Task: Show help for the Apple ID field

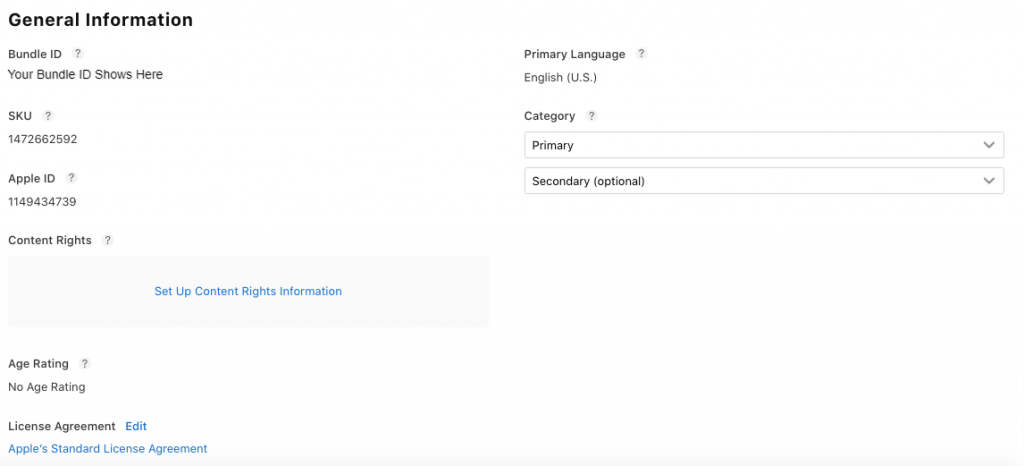Action: [71, 178]
